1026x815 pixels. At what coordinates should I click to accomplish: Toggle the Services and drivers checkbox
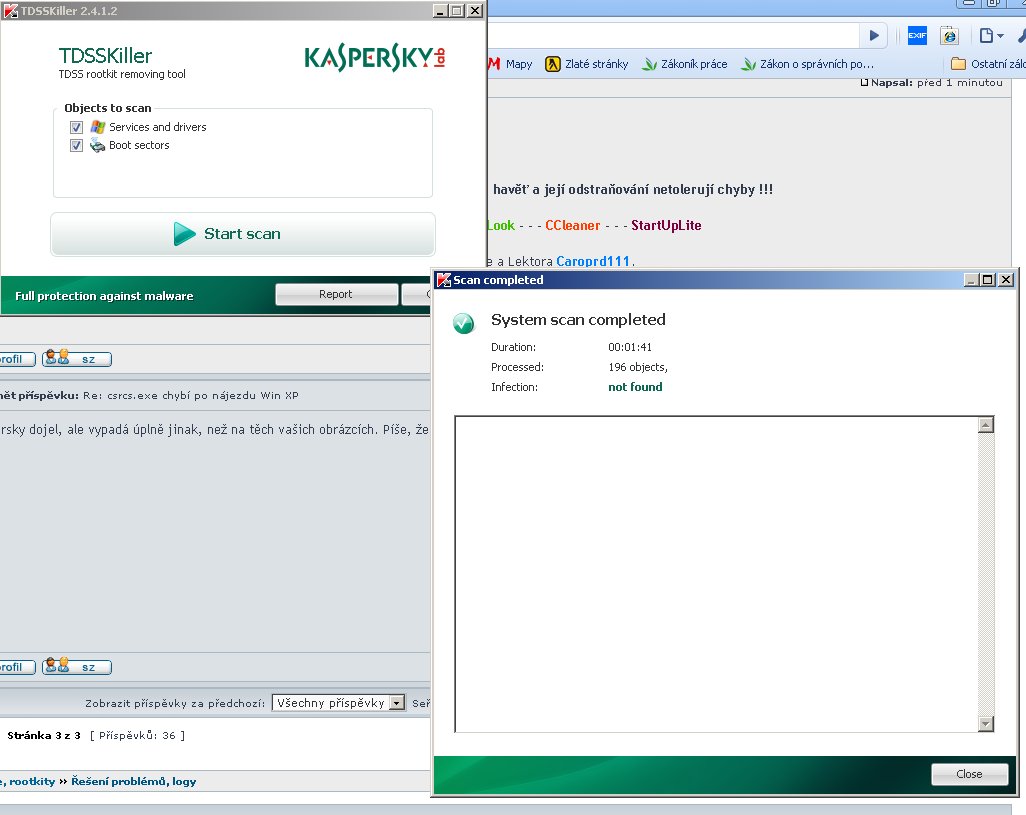pyautogui.click(x=76, y=128)
